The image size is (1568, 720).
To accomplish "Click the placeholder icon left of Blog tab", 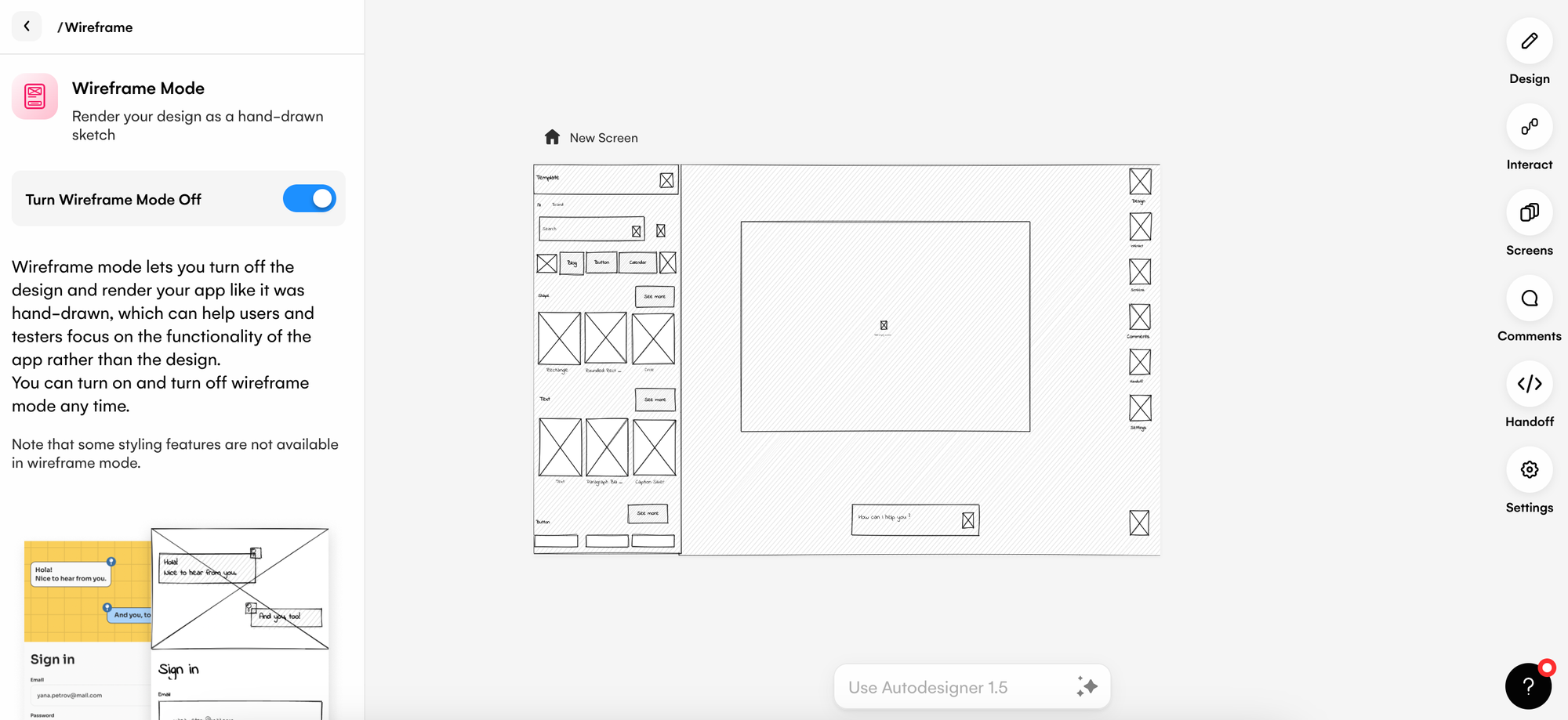I will [546, 263].
